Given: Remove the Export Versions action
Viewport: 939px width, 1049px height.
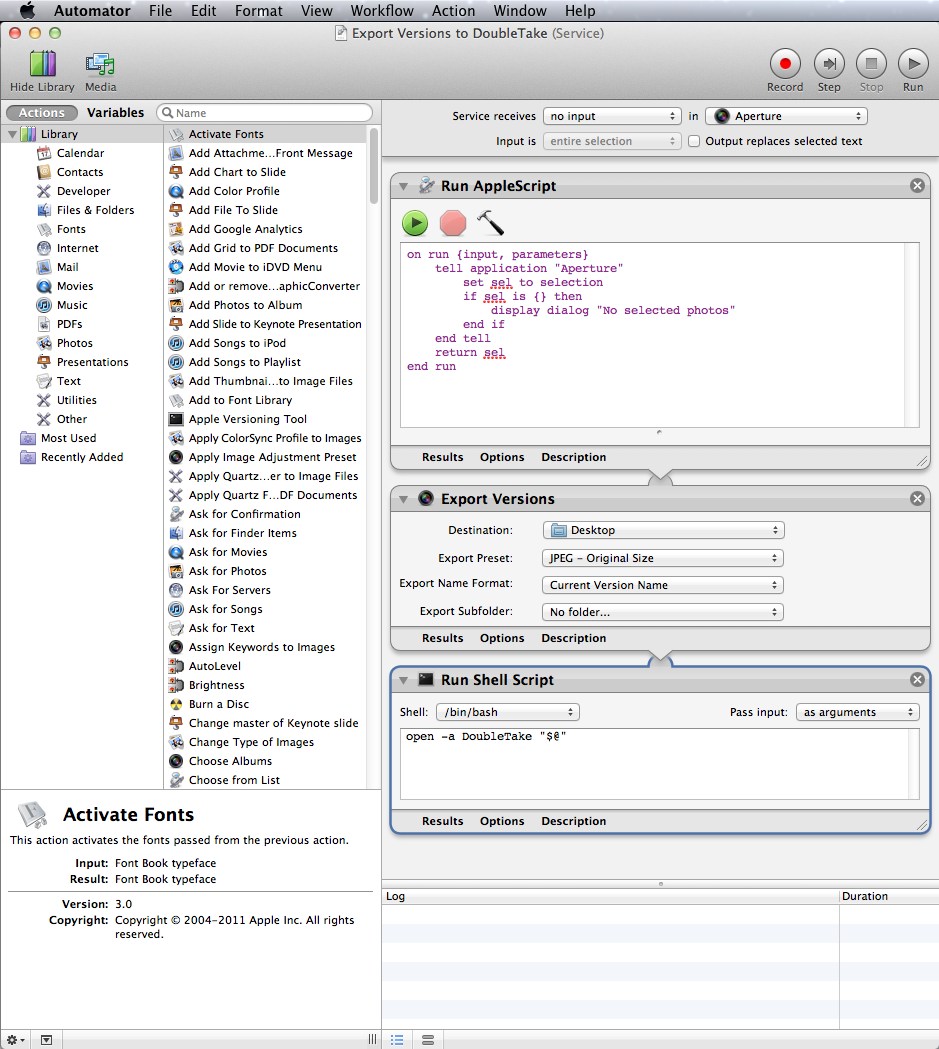Looking at the screenshot, I should point(918,498).
